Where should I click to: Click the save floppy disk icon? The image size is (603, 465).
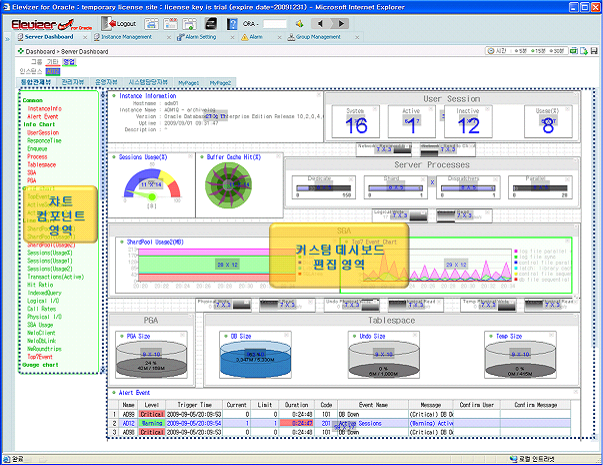tap(594, 51)
